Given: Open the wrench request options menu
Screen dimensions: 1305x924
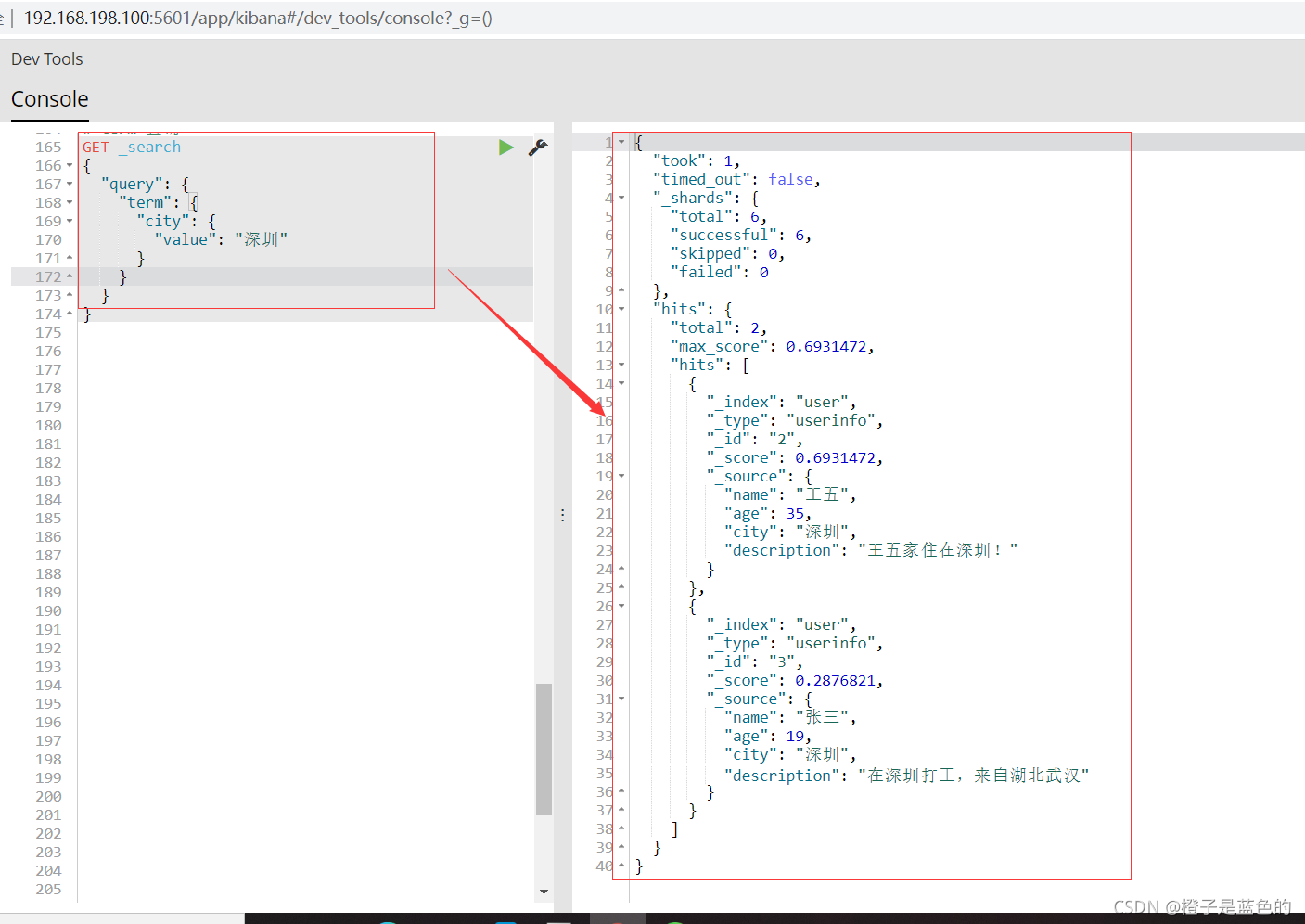Looking at the screenshot, I should 538,148.
